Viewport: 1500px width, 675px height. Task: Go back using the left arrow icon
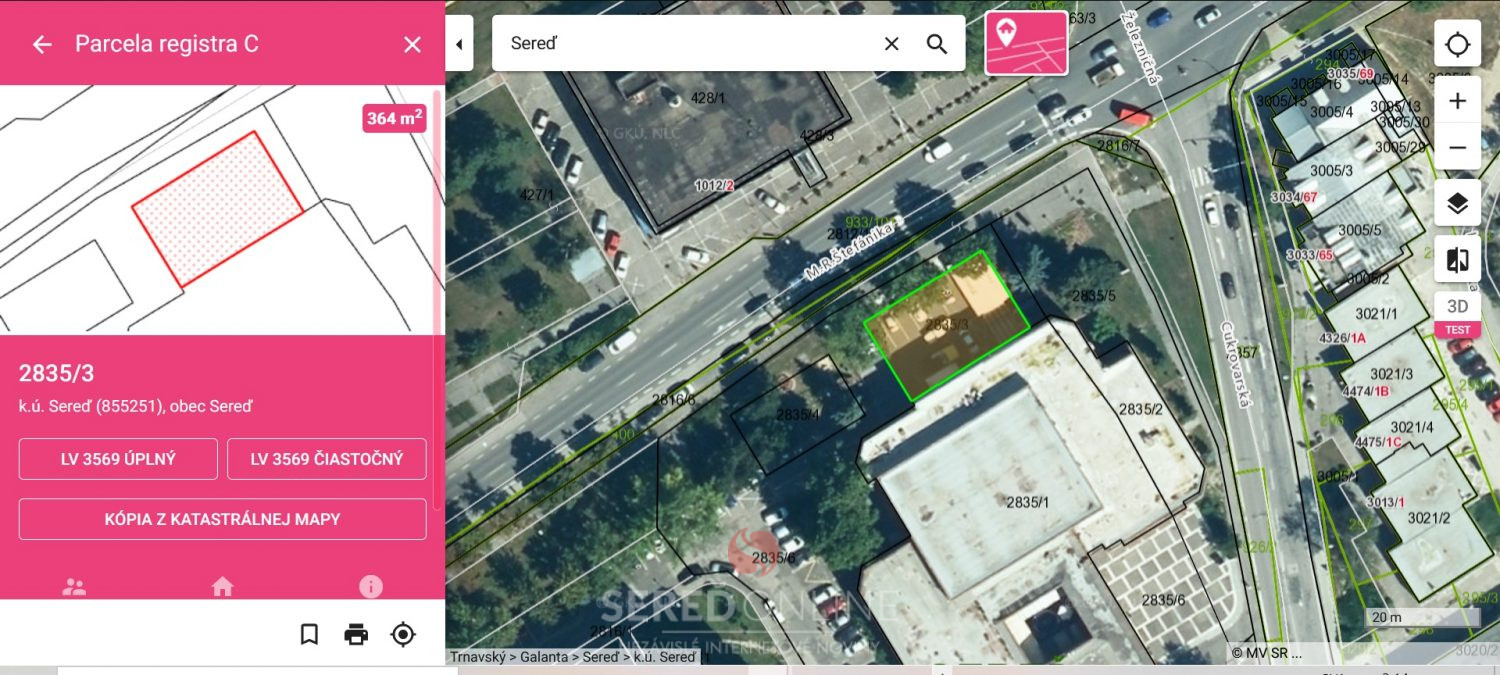[x=41, y=44]
